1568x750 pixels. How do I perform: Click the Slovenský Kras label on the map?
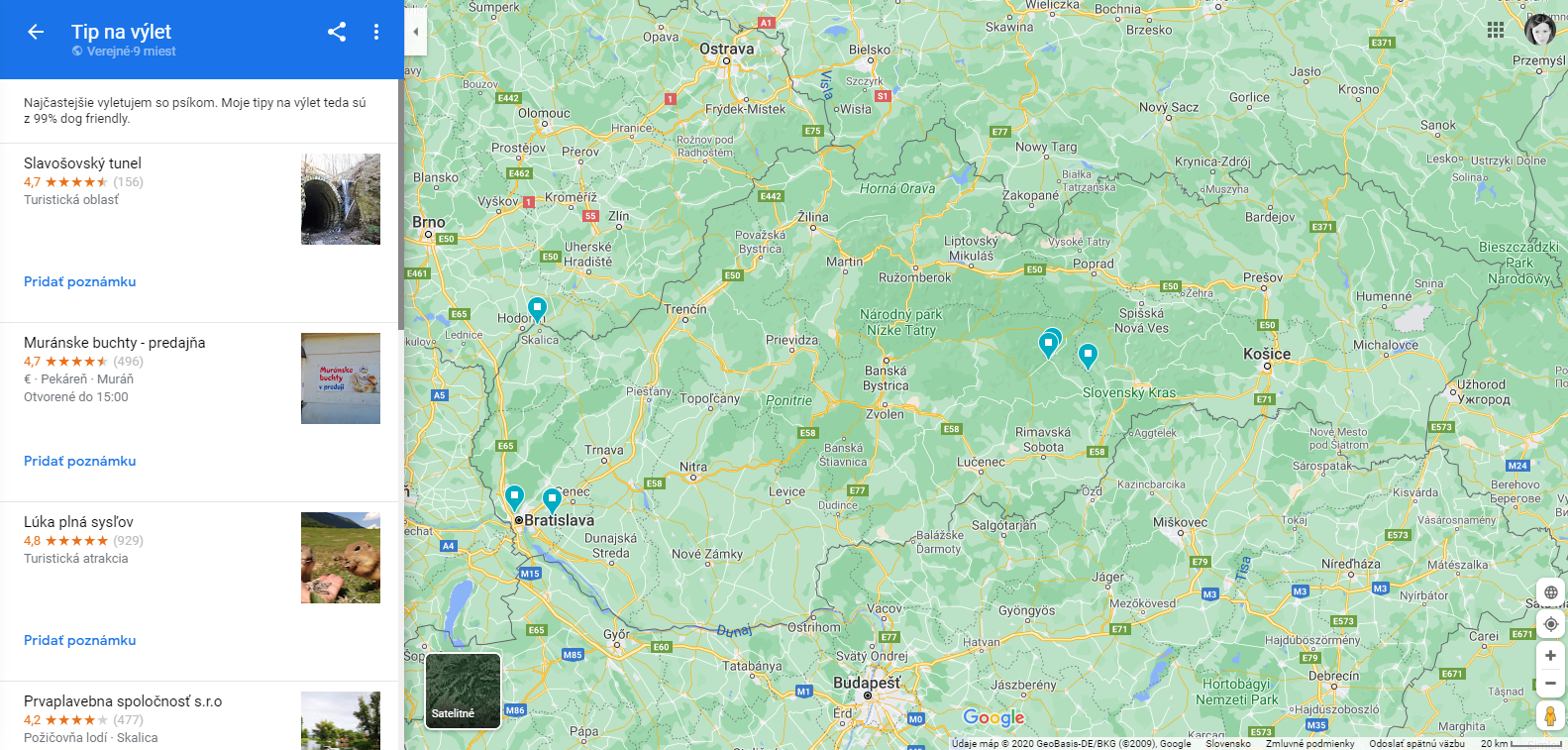click(1129, 392)
